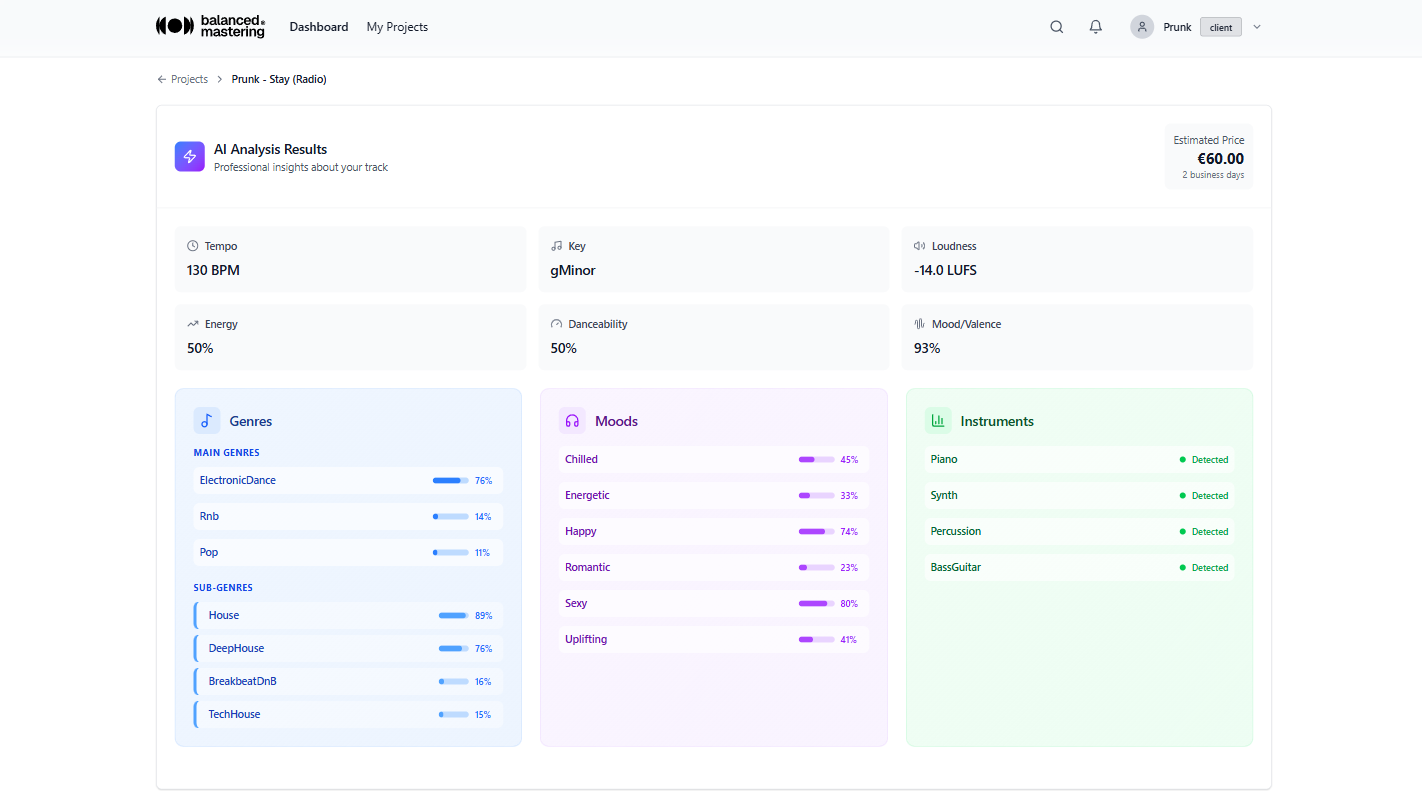
Task: Click the Sexy mood progress bar
Action: pos(815,603)
